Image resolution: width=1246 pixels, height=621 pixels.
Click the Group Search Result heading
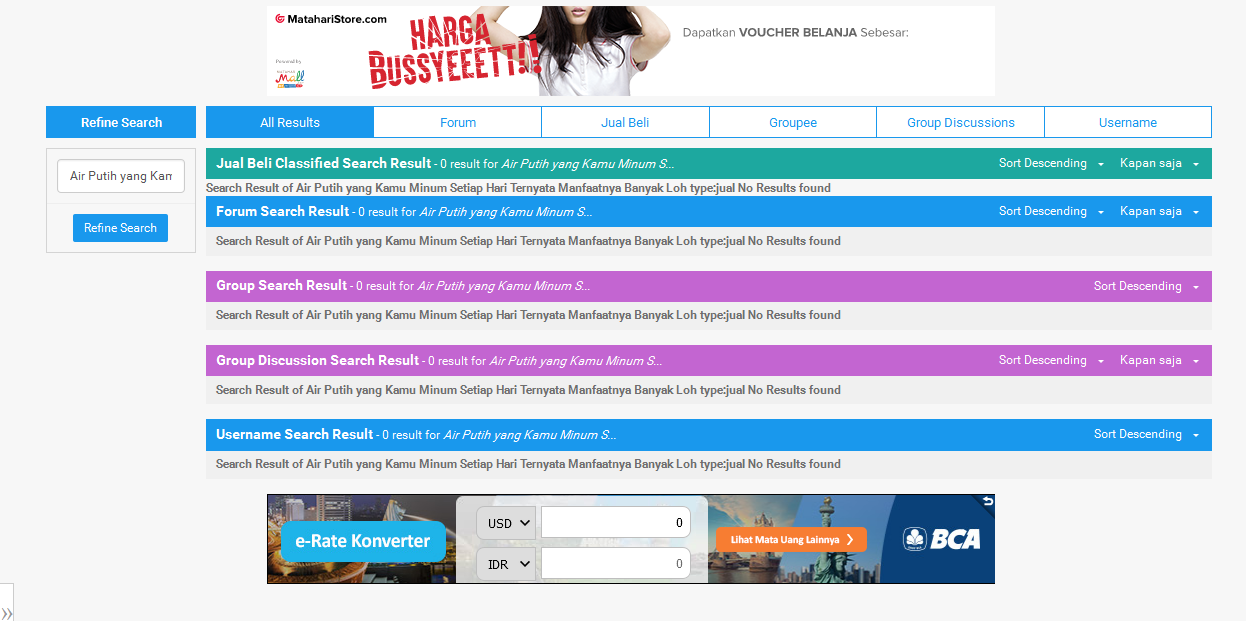click(282, 285)
